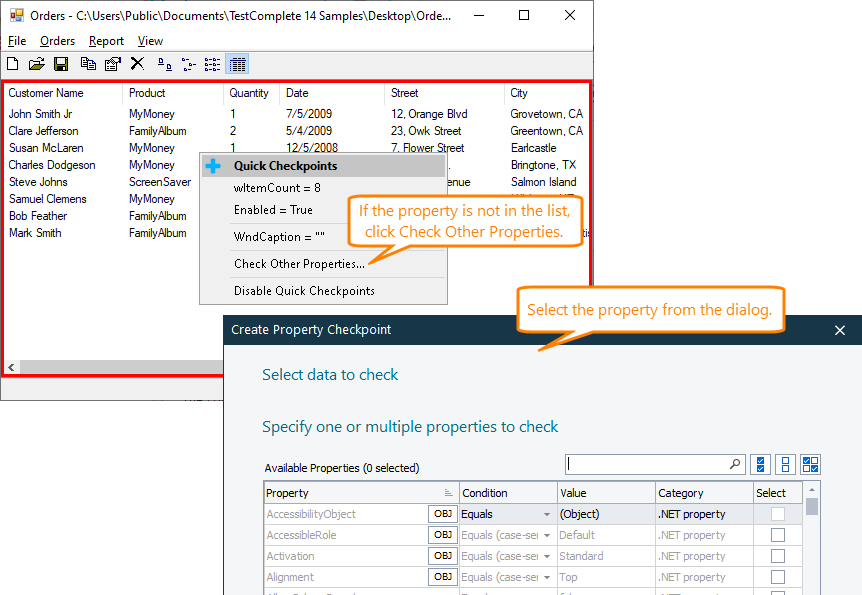Open the OBJ picker for AccessibilityObject
This screenshot has width=862, height=595.
pos(442,514)
